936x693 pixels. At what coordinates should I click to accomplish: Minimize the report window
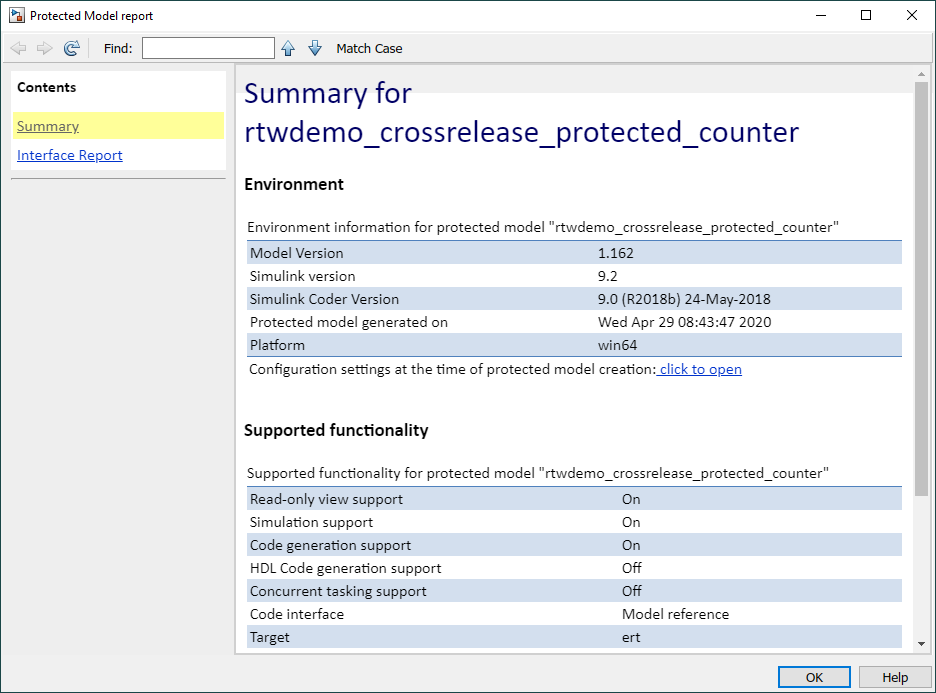pyautogui.click(x=821, y=16)
